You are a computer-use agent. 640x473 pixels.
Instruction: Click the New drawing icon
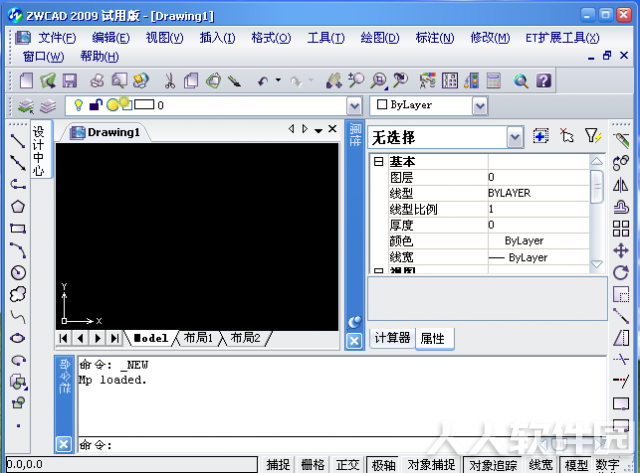pos(27,80)
